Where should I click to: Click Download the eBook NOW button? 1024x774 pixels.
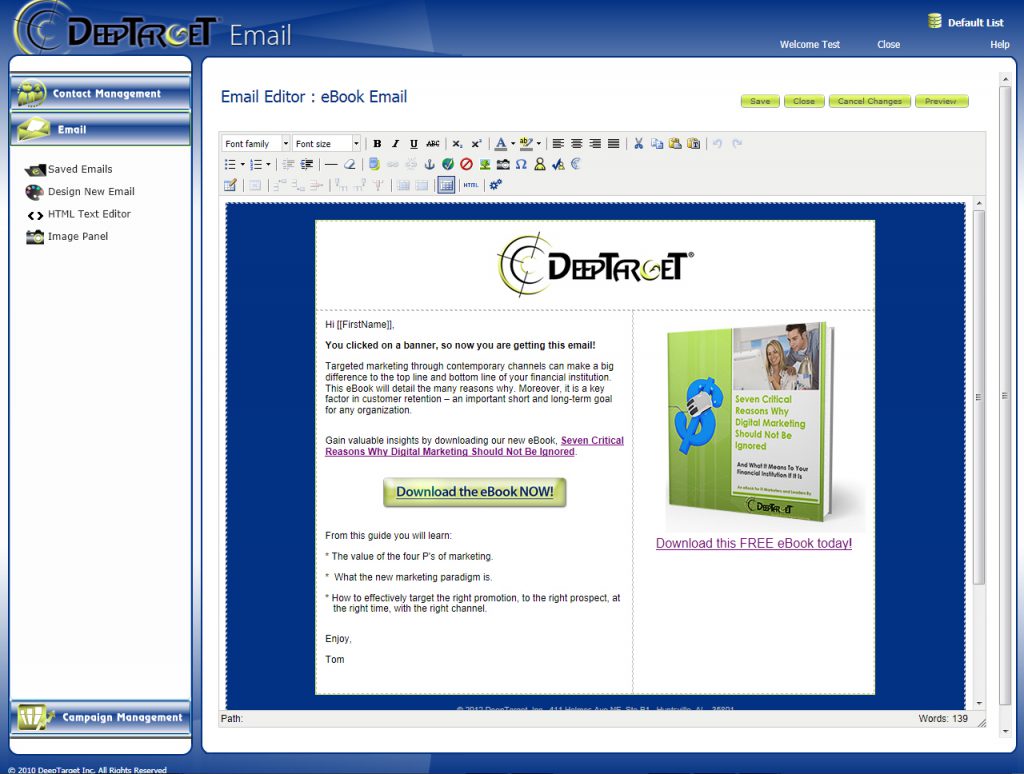(x=475, y=492)
